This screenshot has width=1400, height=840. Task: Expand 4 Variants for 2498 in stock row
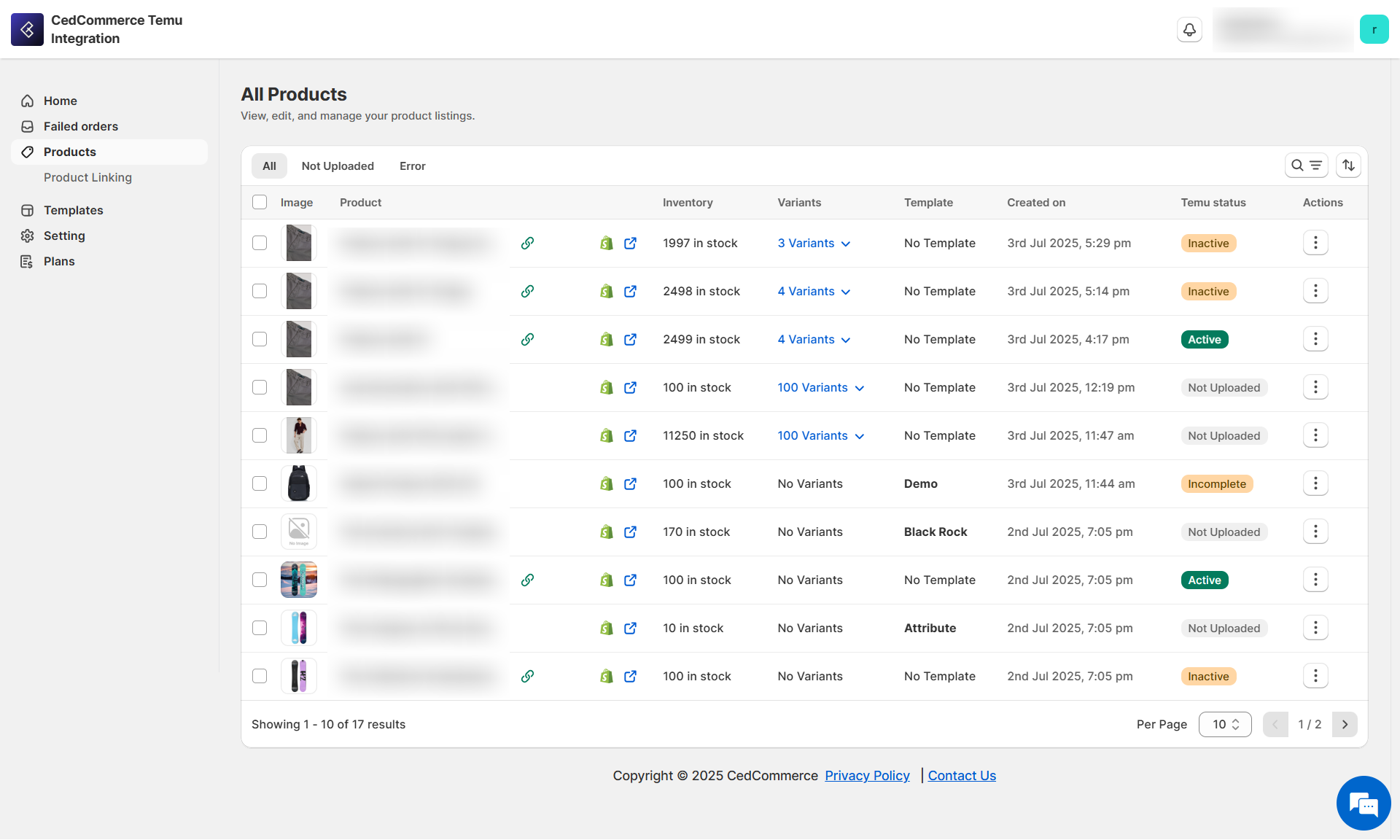[x=814, y=291]
